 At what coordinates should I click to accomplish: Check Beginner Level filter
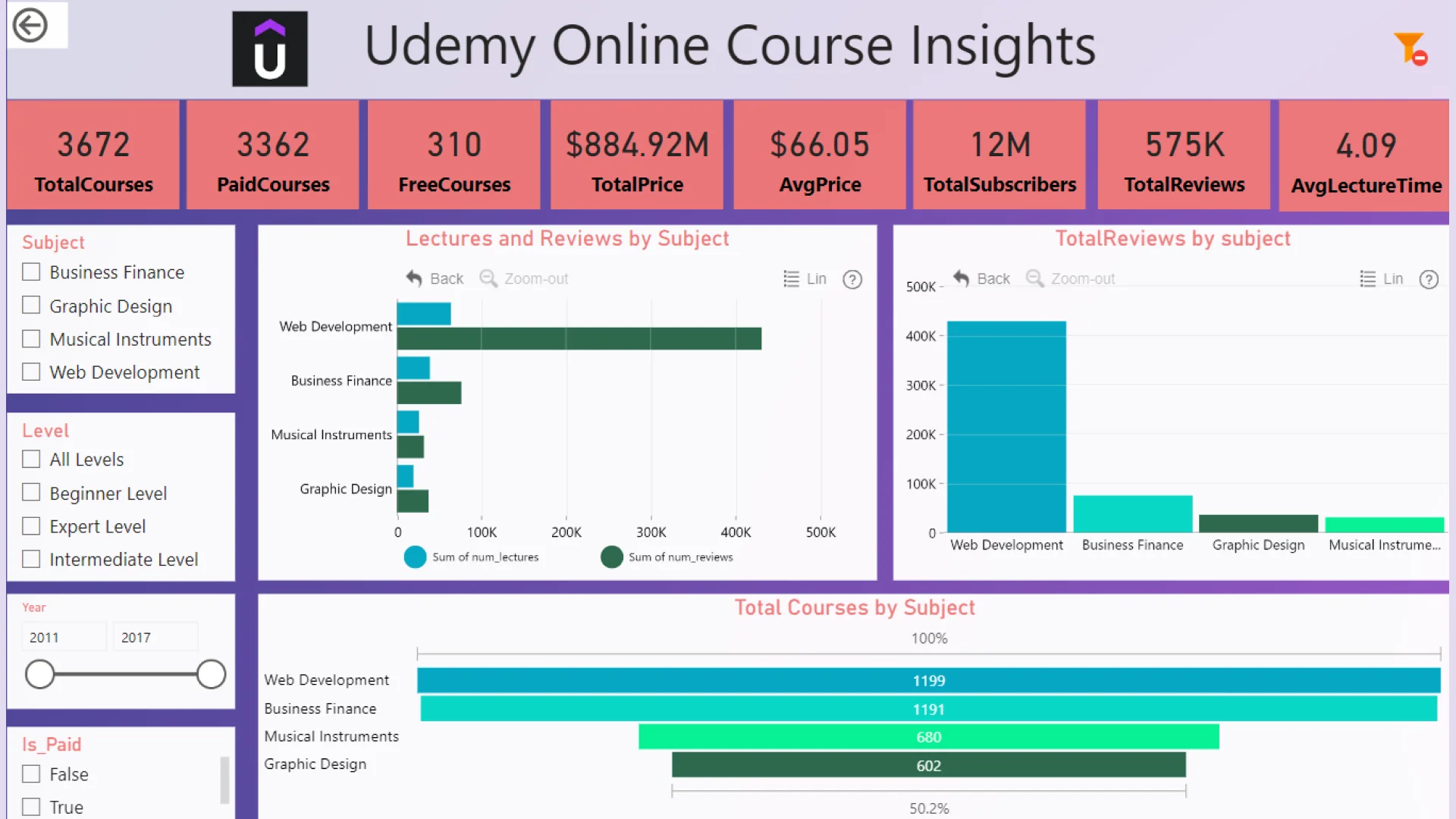tap(31, 492)
